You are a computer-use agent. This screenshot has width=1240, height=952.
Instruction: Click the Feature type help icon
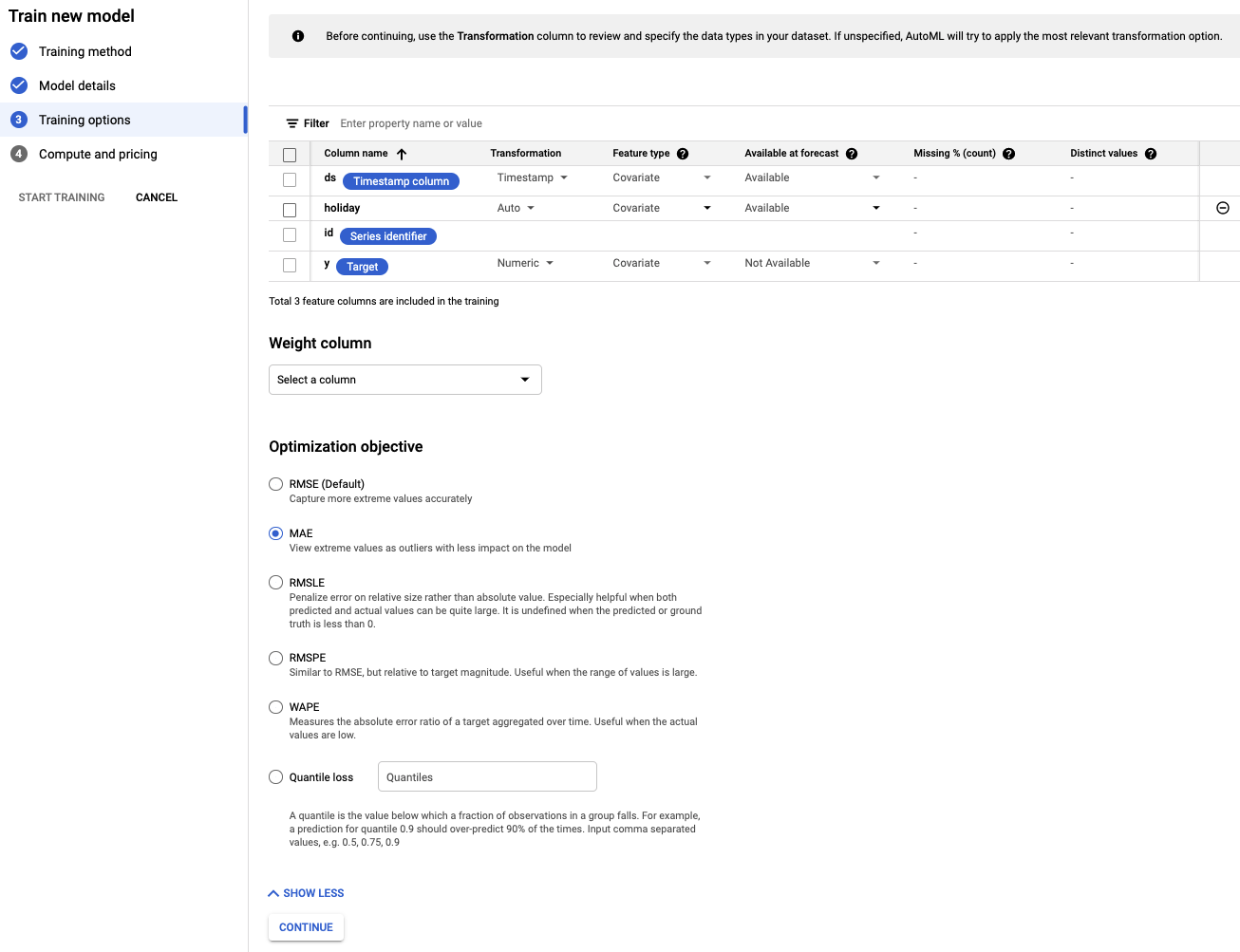pos(683,154)
